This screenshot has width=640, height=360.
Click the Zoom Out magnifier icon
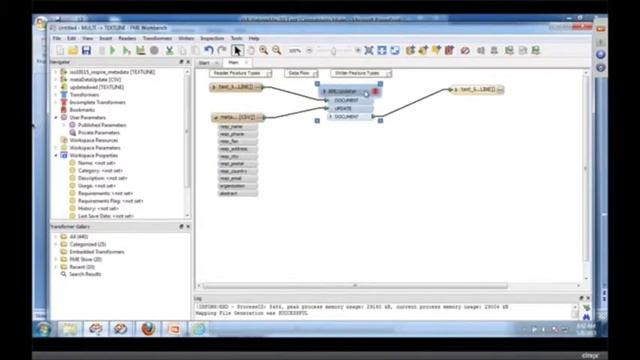click(x=277, y=50)
